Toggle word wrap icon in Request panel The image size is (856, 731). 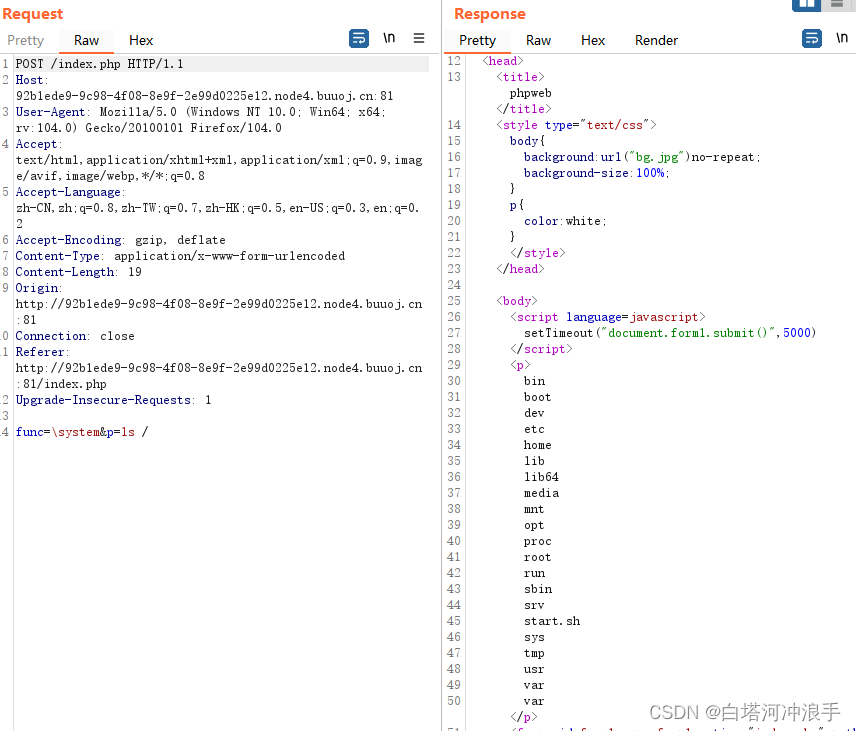pos(359,39)
